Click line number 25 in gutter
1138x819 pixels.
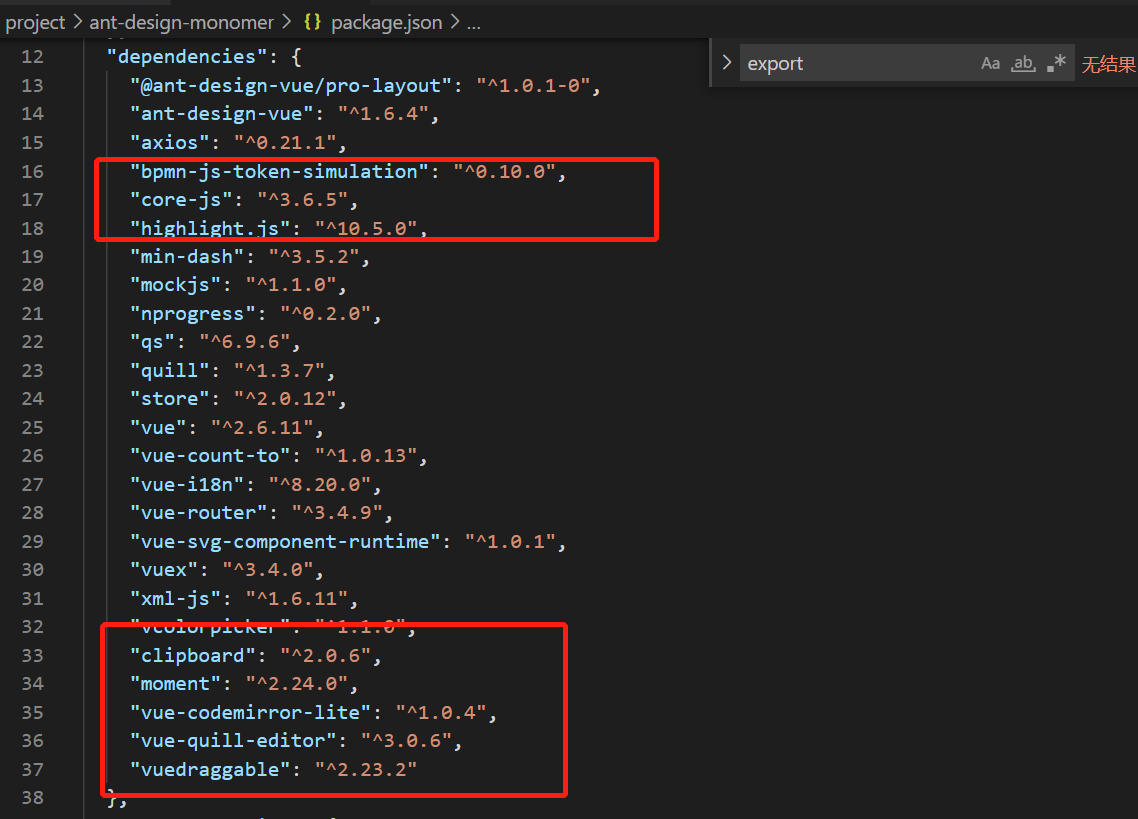click(x=32, y=428)
